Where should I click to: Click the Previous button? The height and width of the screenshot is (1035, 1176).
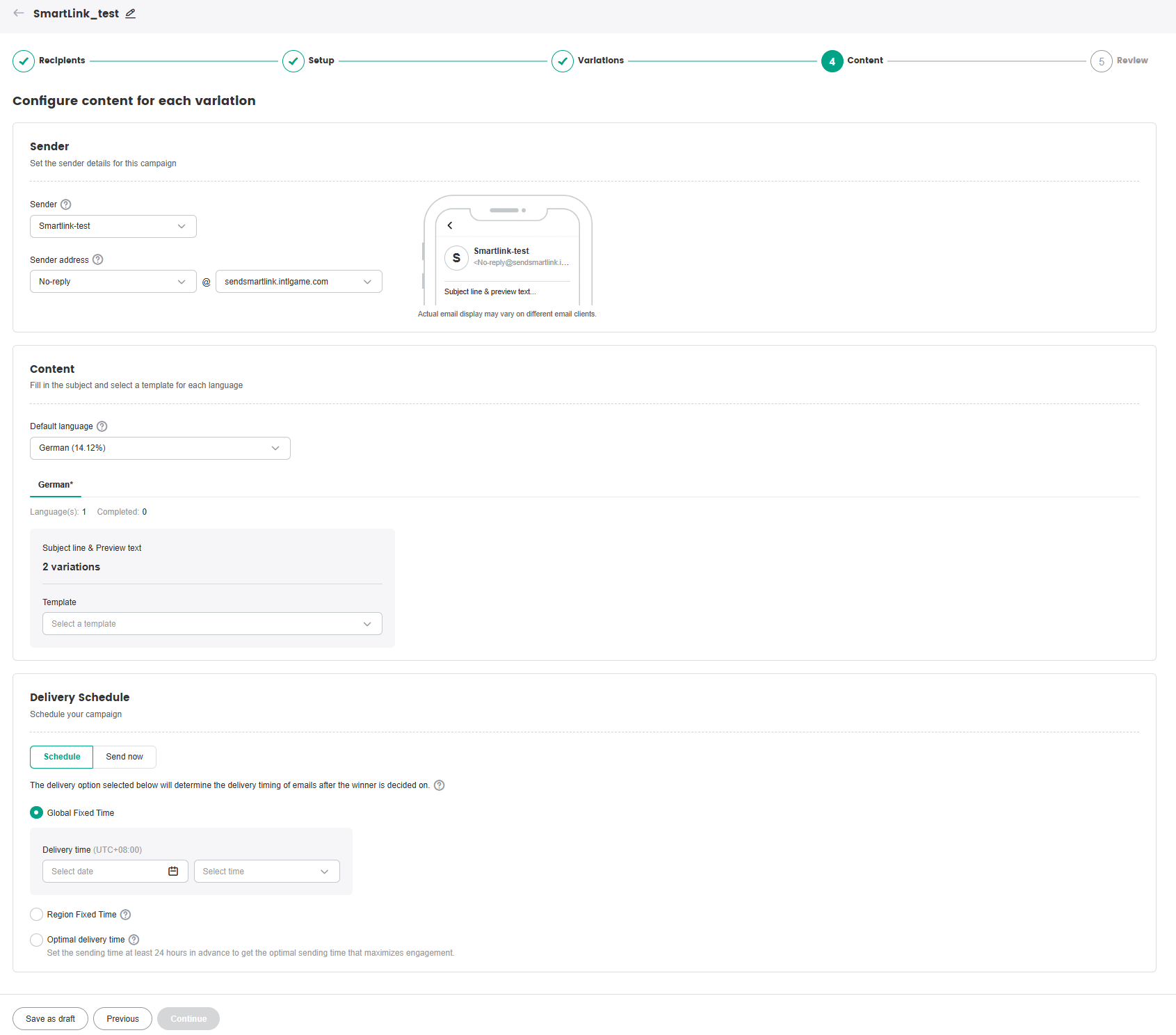point(122,1019)
